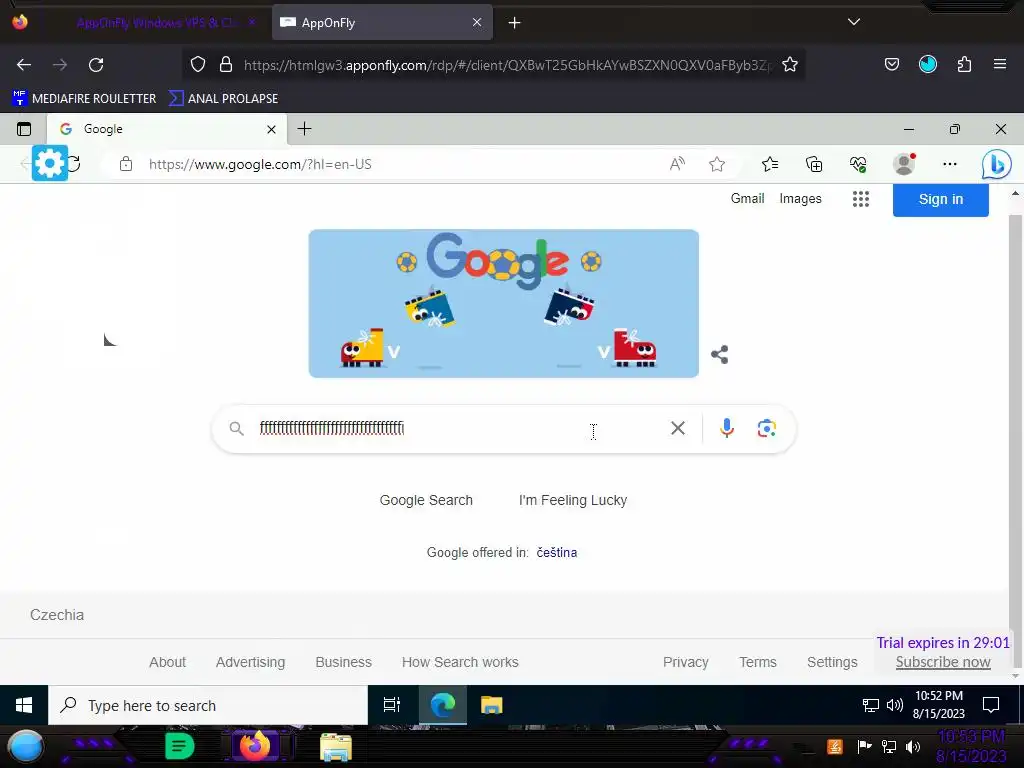This screenshot has height=768, width=1024.
Task: Click the site security padlock in Firefox
Action: (x=226, y=64)
